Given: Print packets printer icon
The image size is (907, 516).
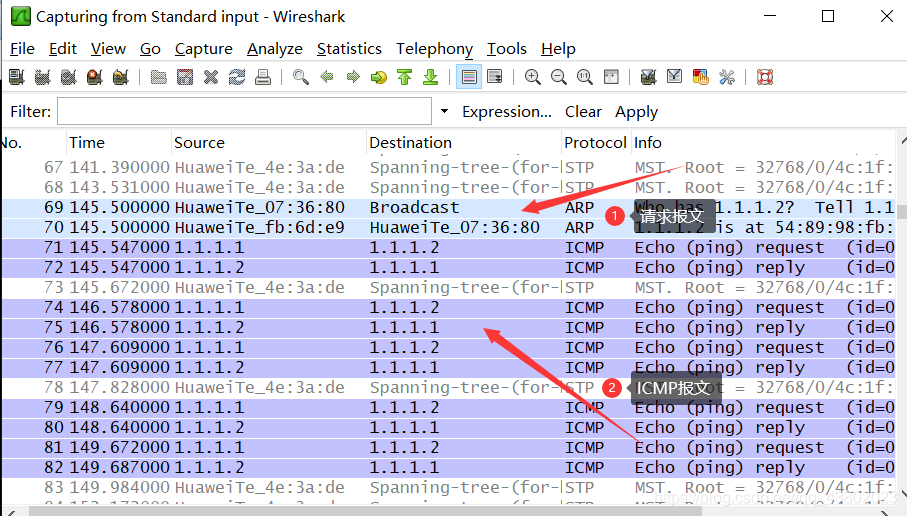Looking at the screenshot, I should pyautogui.click(x=263, y=77).
